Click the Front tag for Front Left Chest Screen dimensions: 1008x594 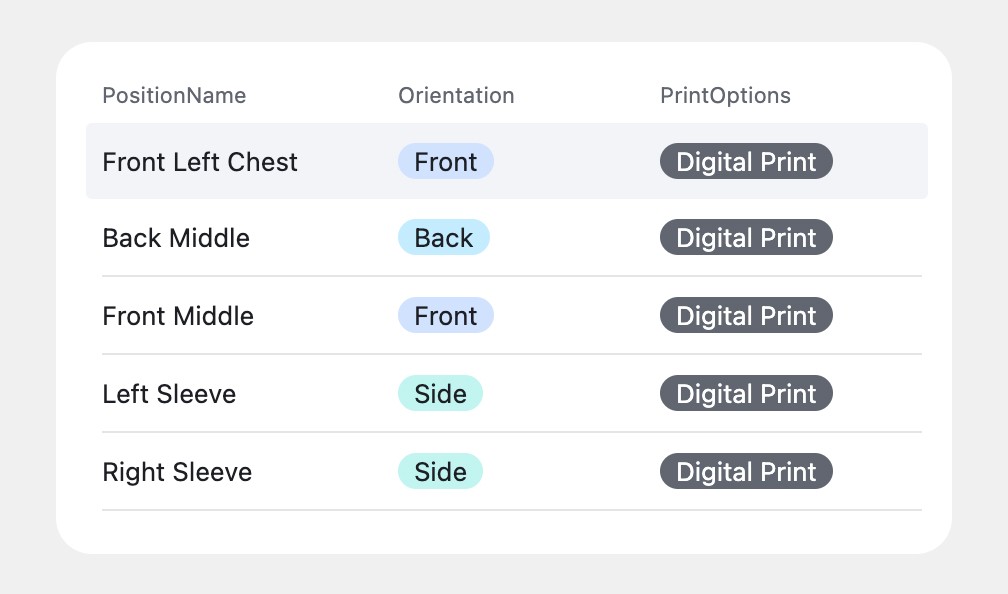446,161
